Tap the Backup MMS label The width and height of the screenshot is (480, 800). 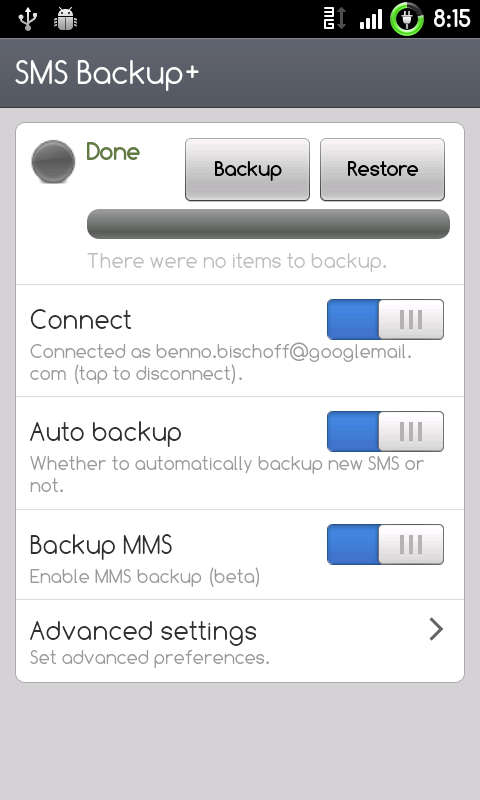click(x=101, y=545)
